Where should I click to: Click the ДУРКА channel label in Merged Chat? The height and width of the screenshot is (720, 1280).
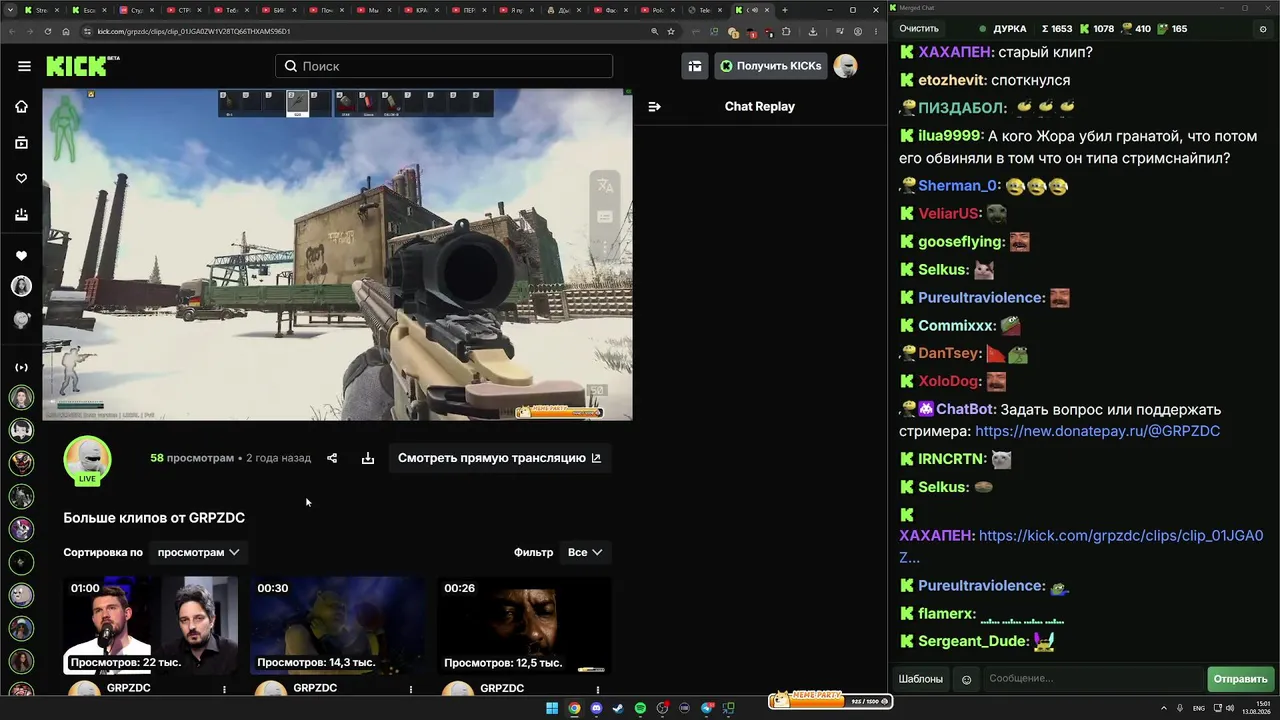point(1010,29)
